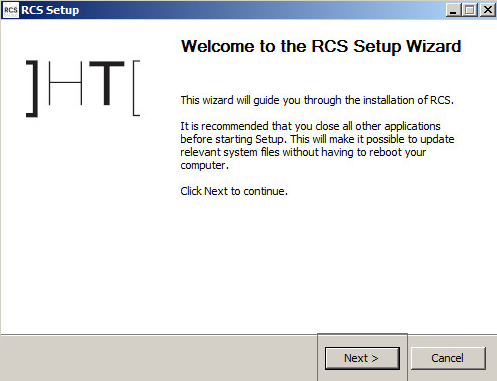Screen dimensions: 497x381
Task: Click the text 'Click Next to continue.'
Action: pos(234,191)
